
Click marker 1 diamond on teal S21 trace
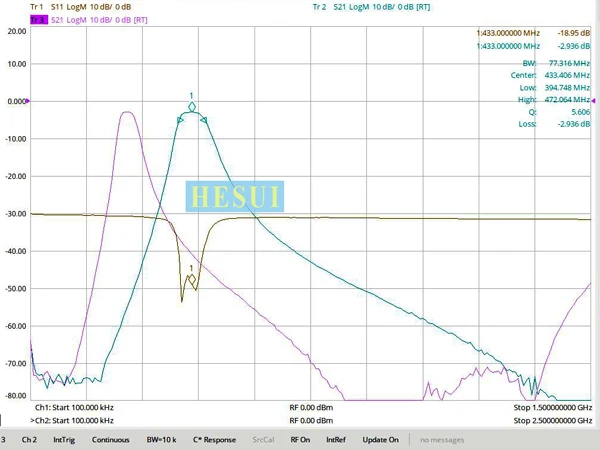[x=192, y=107]
